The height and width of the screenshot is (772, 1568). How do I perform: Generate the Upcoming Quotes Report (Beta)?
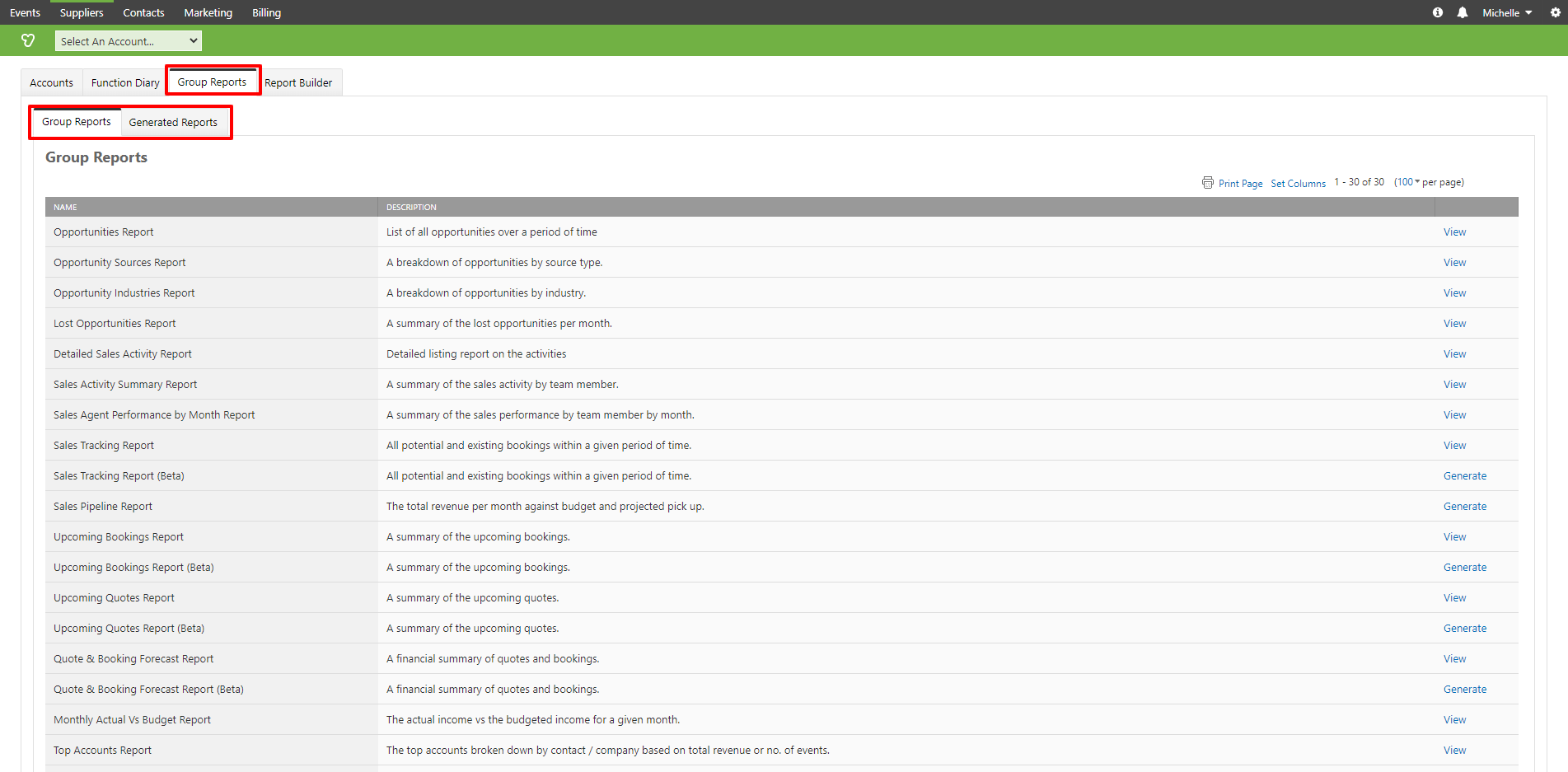[x=1465, y=629]
